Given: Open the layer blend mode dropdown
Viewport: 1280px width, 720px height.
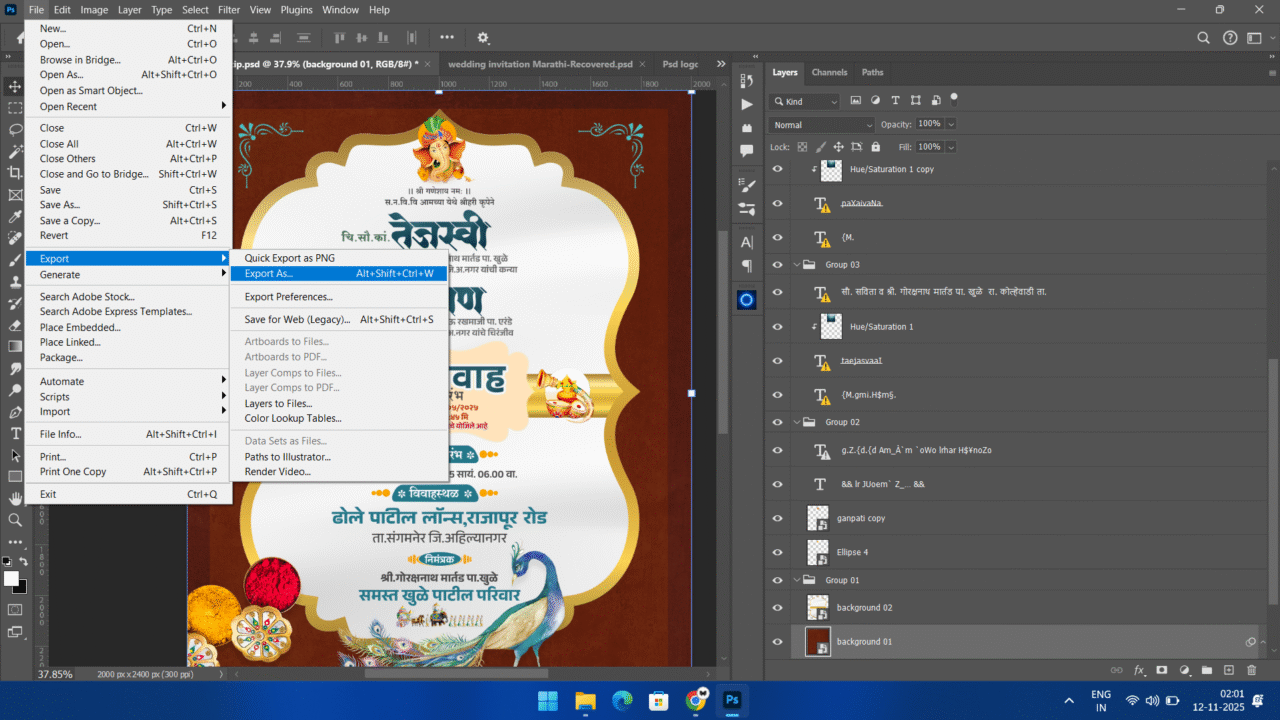Looking at the screenshot, I should pos(820,124).
